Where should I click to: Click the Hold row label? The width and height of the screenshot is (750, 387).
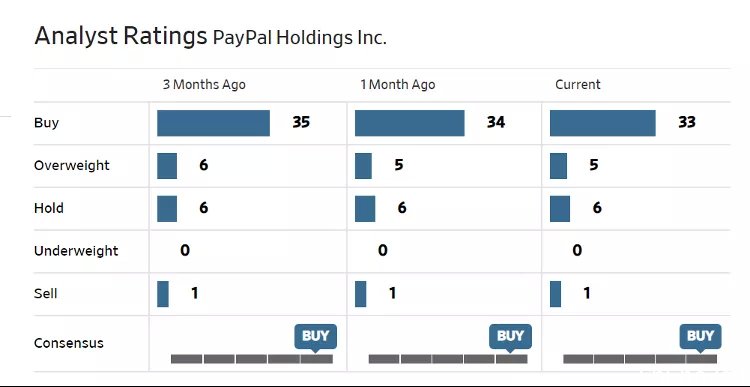[49, 208]
